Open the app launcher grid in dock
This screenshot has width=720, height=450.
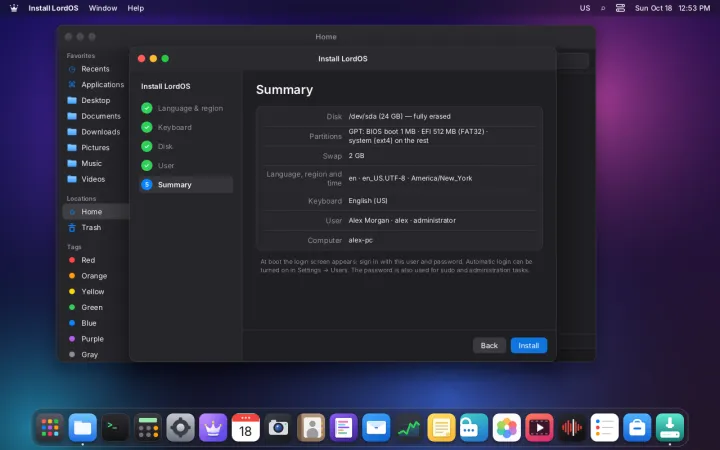pyautogui.click(x=50, y=428)
